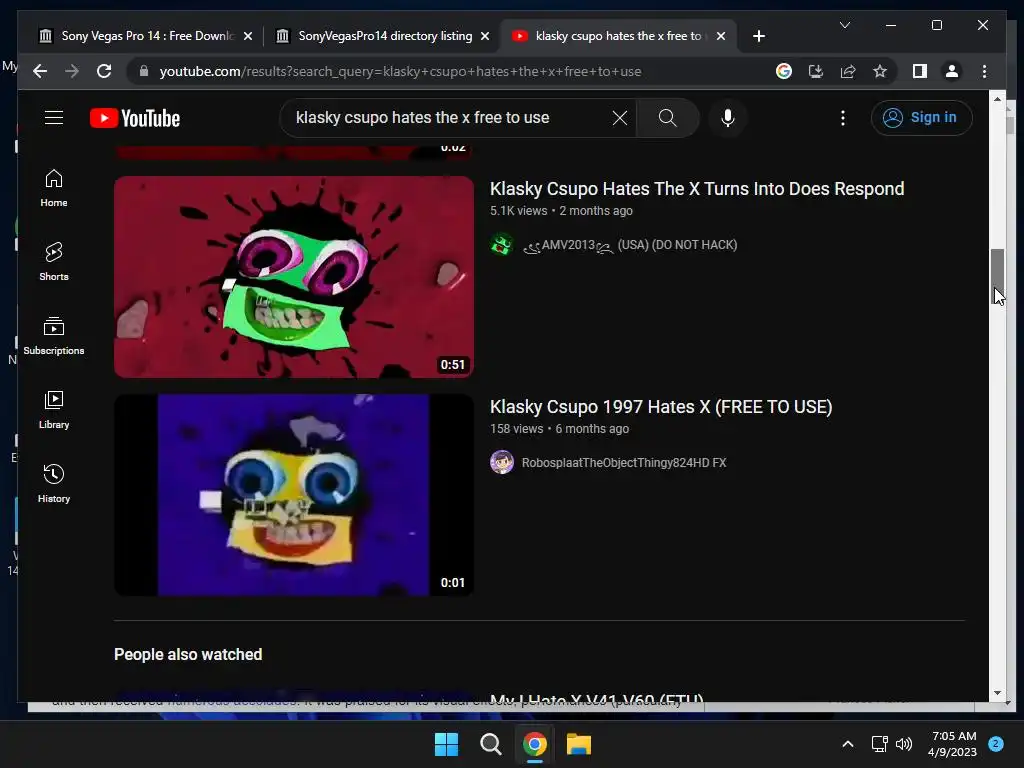
Task: Open the notification badge showing 2
Action: [995, 744]
